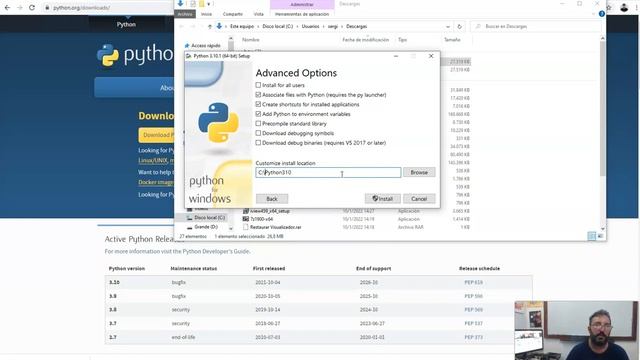The width and height of the screenshot is (640, 360).
Task: Open quick access toolbar customize arrow
Action: (209, 4)
